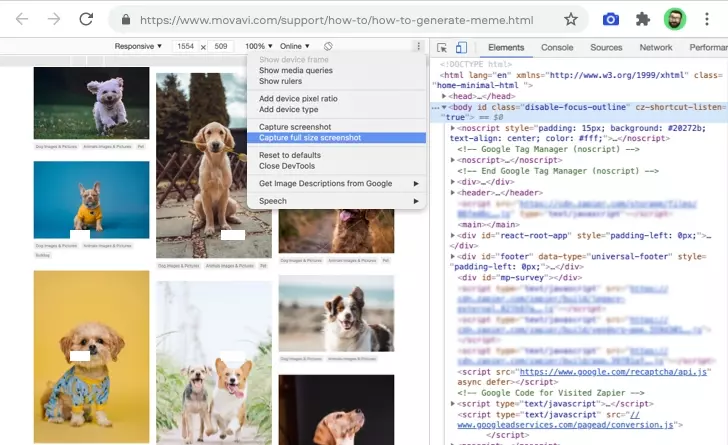Open the Speech submenu
This screenshot has height=445, width=728.
point(336,201)
